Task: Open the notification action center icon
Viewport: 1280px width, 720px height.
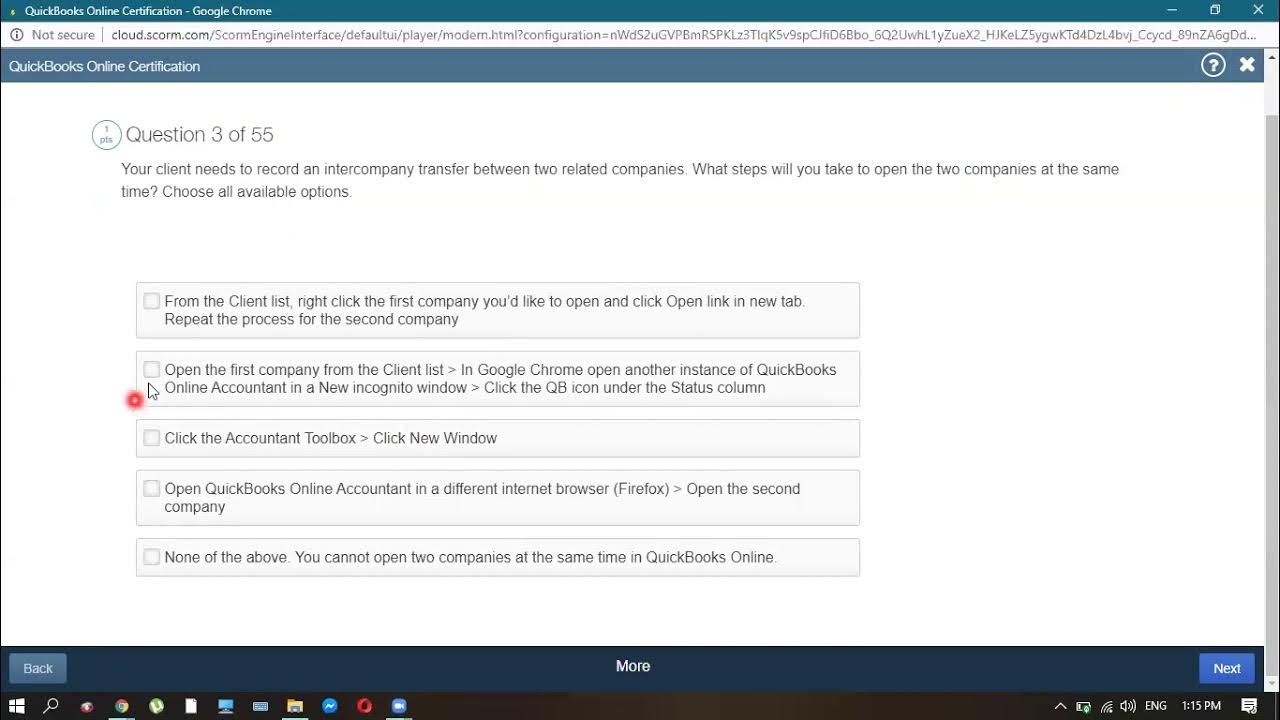Action: [1249, 706]
